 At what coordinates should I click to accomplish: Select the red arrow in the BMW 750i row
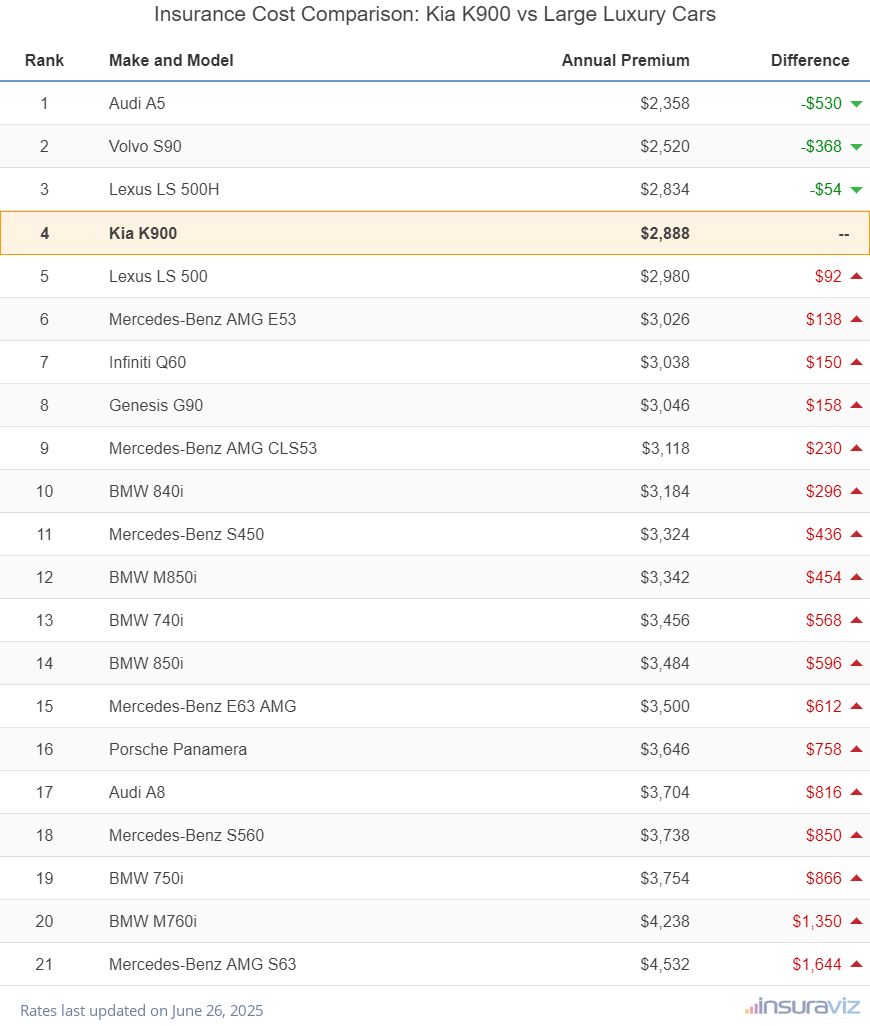click(x=856, y=878)
